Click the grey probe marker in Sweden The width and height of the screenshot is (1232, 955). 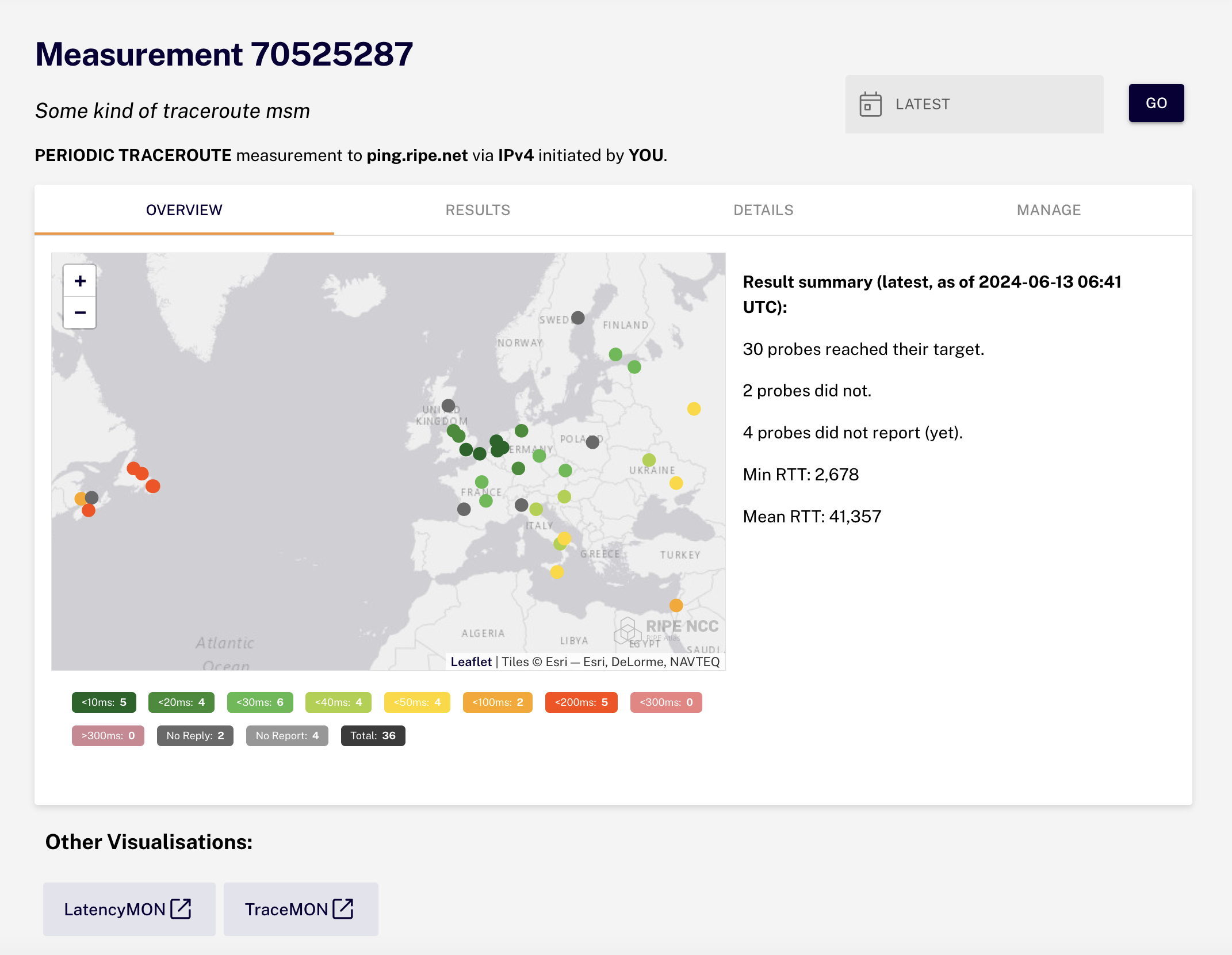(578, 318)
